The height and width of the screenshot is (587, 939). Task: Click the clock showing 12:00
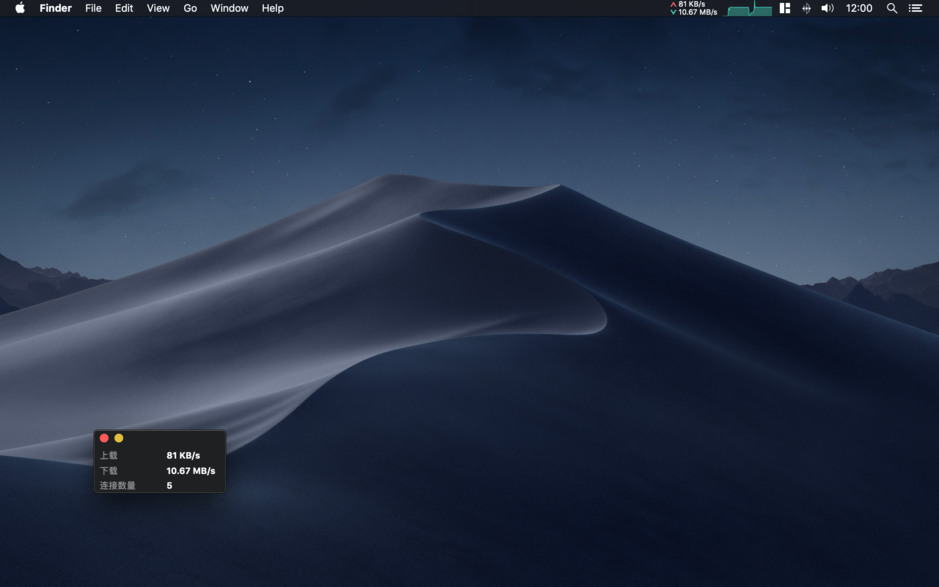(859, 8)
